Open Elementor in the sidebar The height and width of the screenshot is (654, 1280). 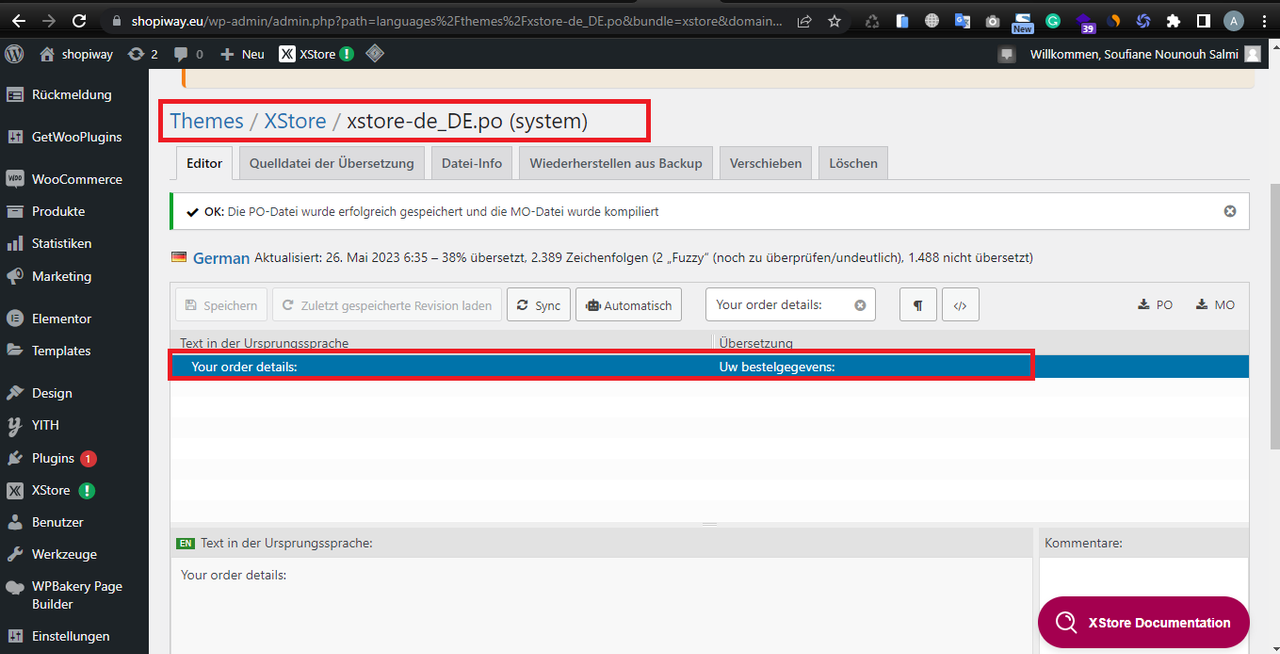(74, 318)
